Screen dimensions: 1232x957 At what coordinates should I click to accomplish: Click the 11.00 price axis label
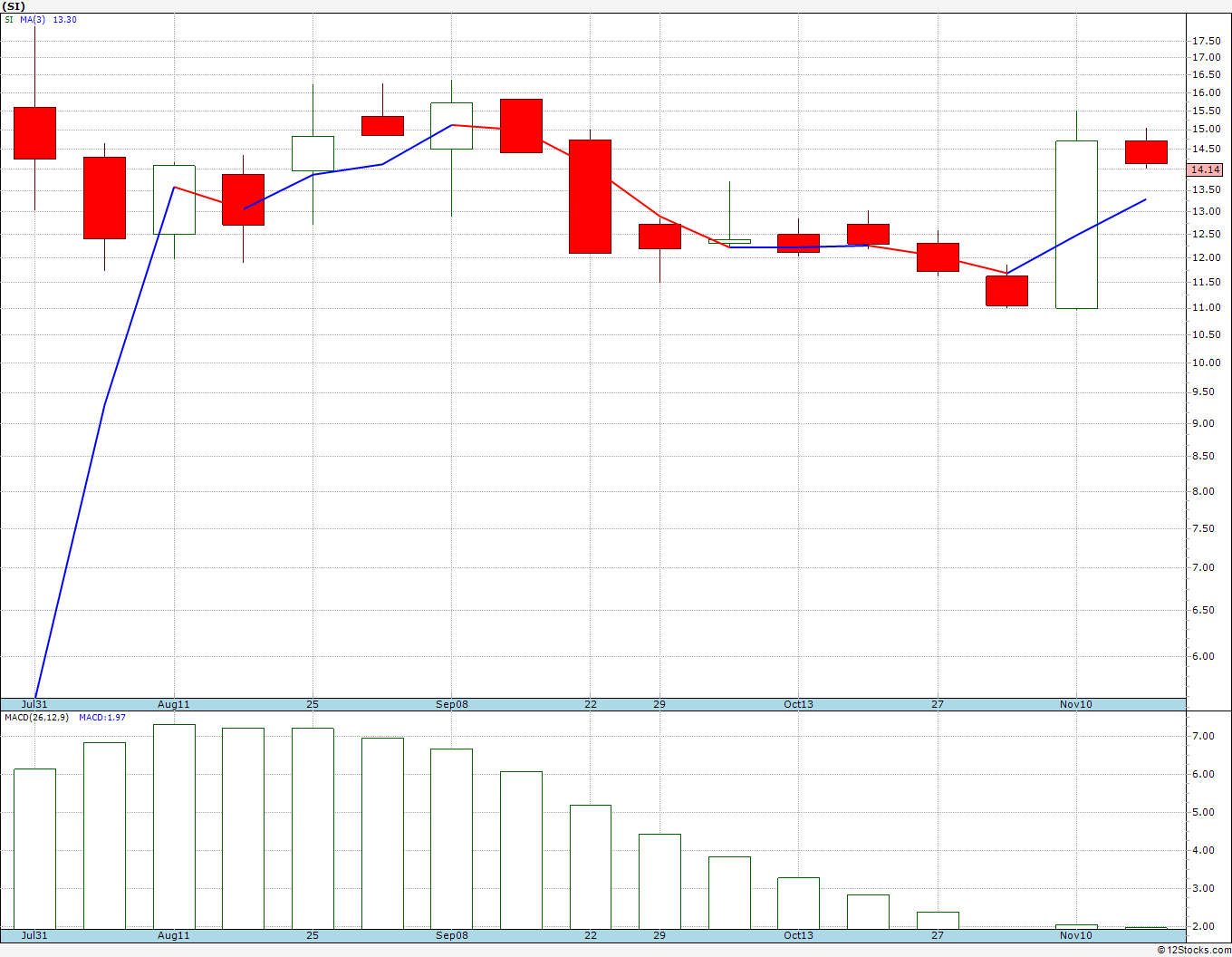click(x=1206, y=307)
